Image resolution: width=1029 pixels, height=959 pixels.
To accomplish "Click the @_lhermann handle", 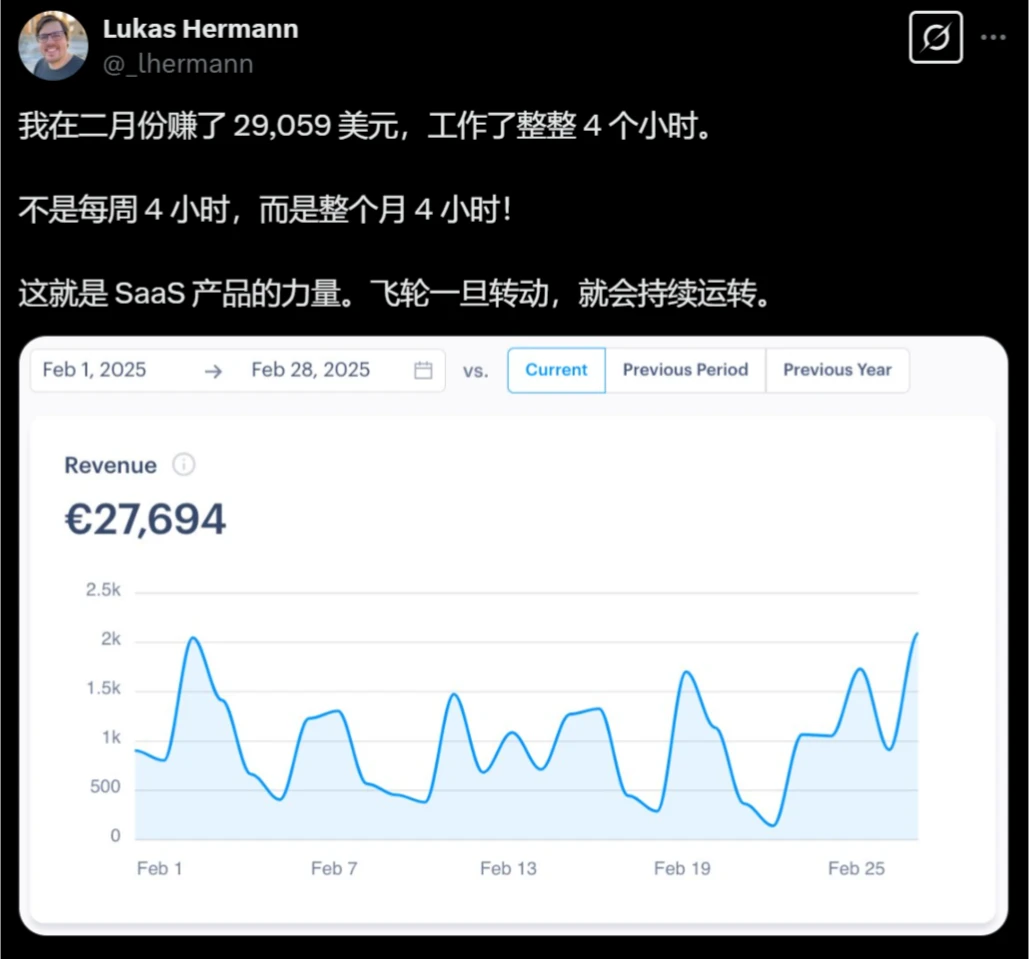I will (178, 64).
